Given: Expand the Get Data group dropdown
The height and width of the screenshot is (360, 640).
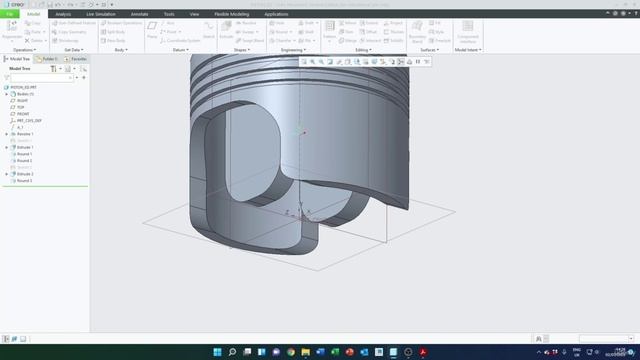Looking at the screenshot, I should coord(74,50).
